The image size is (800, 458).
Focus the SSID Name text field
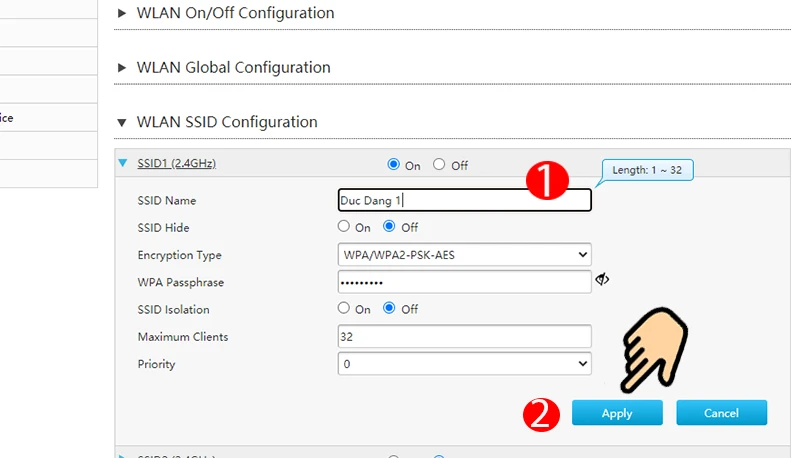click(x=465, y=201)
